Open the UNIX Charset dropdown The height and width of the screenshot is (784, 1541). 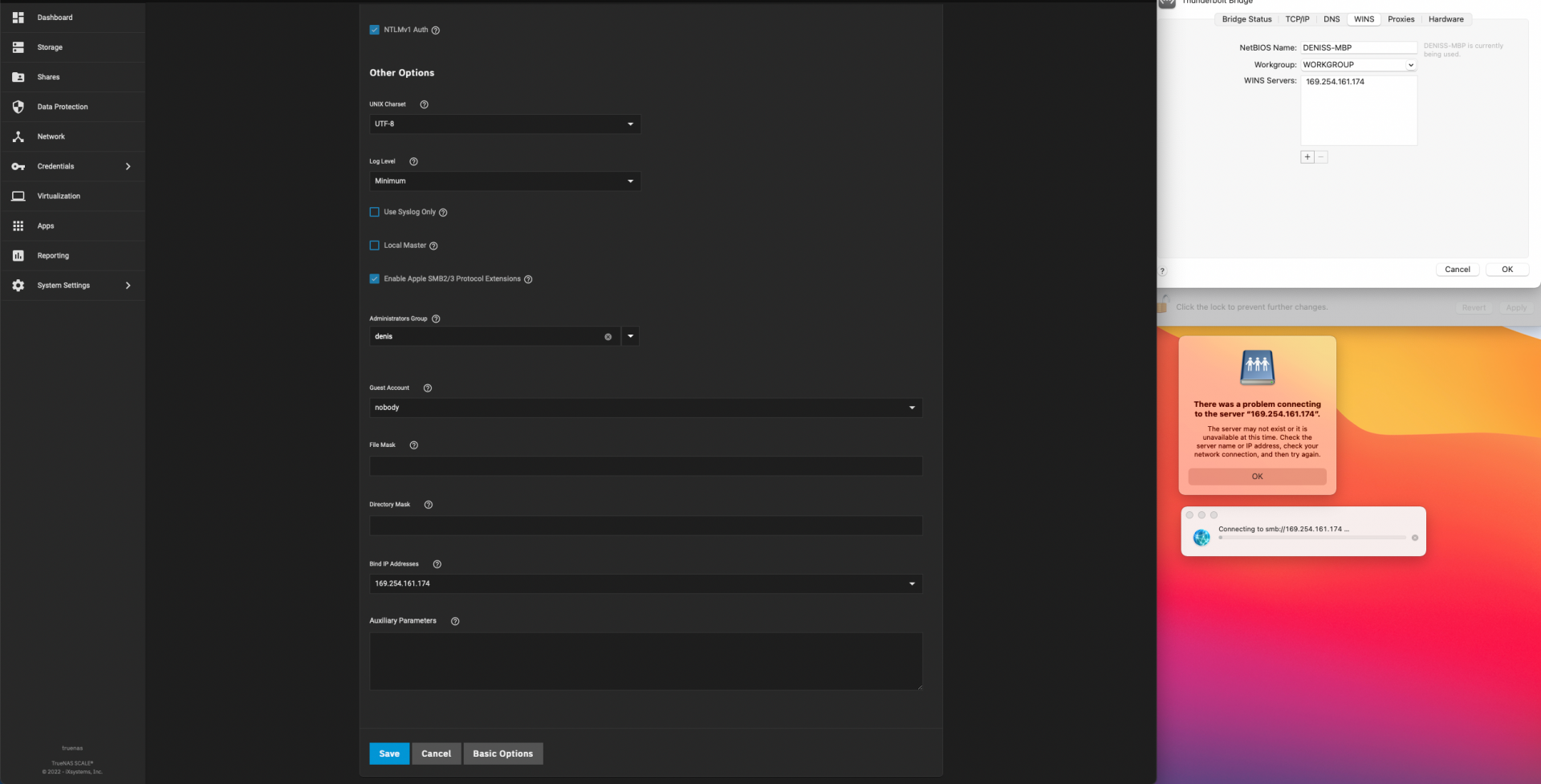(x=505, y=124)
